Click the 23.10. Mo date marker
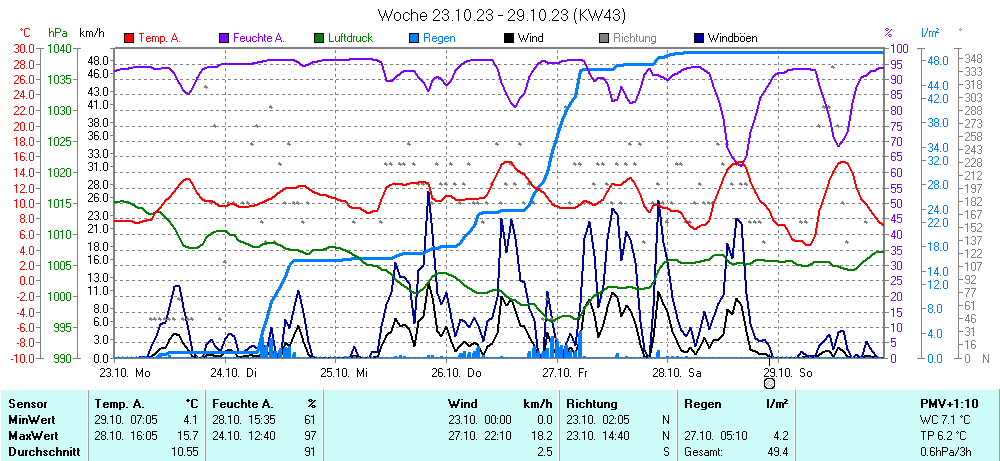This screenshot has height=461, width=1000. [125, 372]
